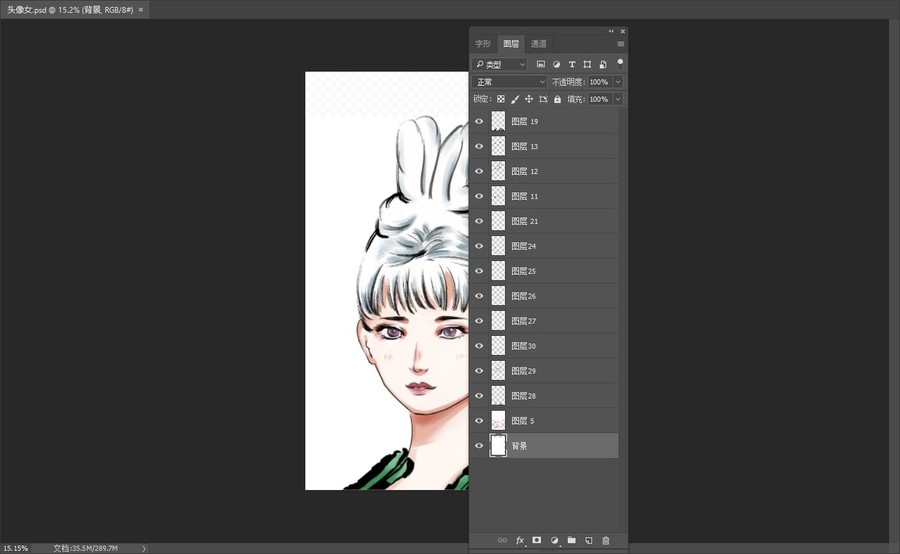Create a new layer
The height and width of the screenshot is (554, 900).
pyautogui.click(x=588, y=540)
